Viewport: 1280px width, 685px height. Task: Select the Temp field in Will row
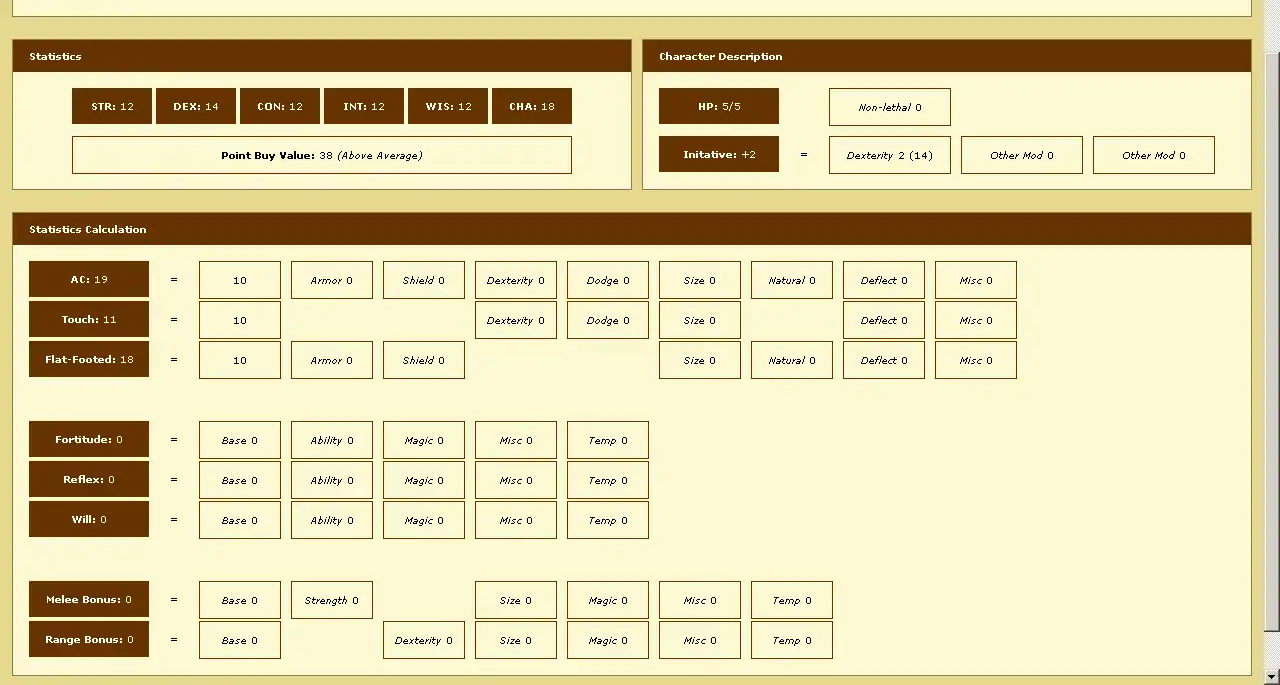[x=608, y=520]
